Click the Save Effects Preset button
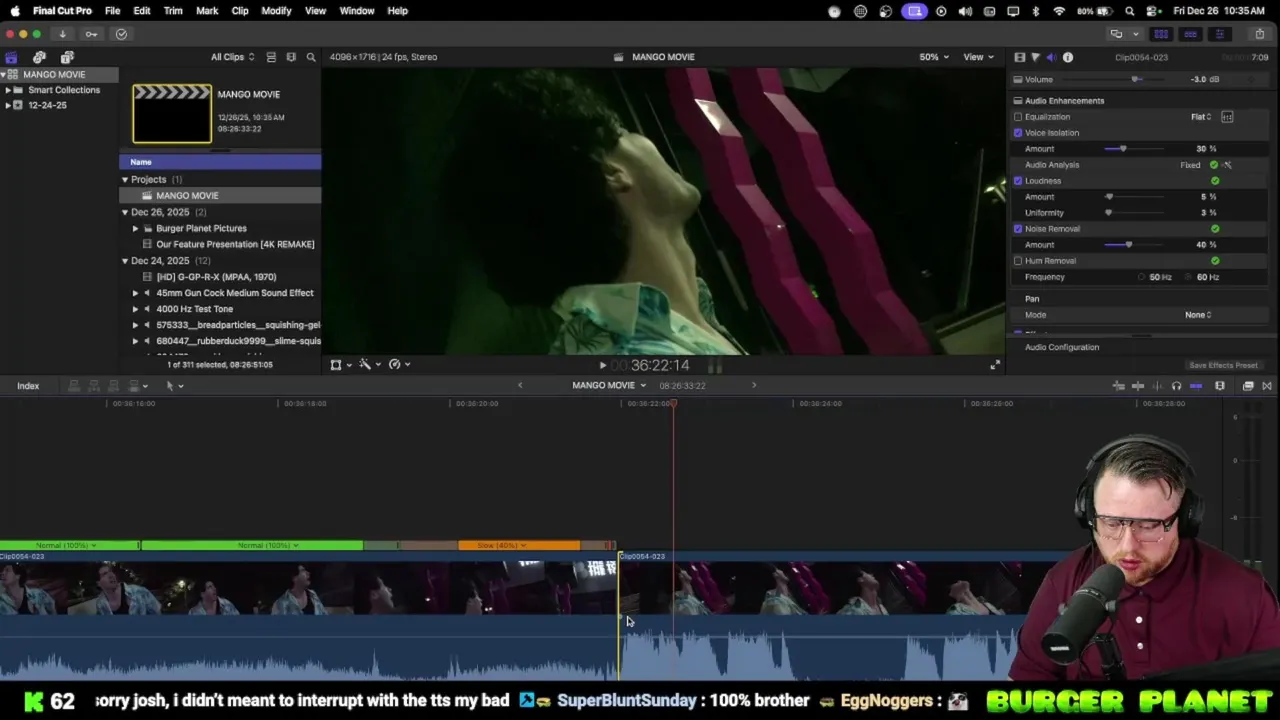The image size is (1280, 720). 1223,366
